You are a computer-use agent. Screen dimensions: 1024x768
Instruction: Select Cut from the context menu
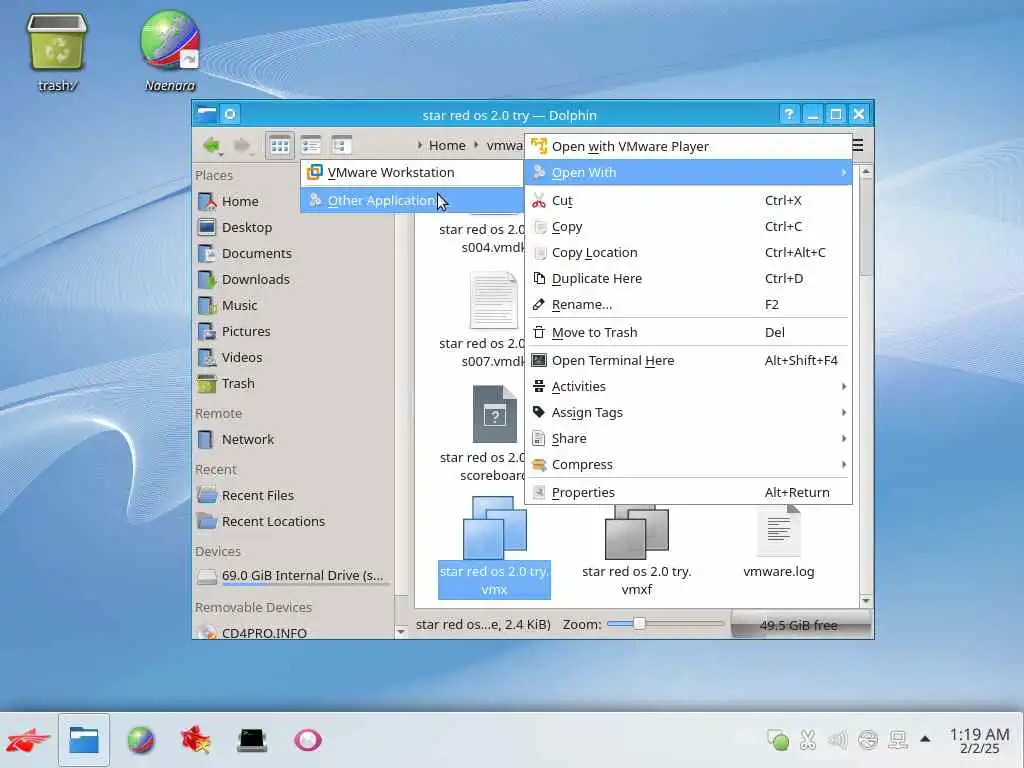pos(688,200)
